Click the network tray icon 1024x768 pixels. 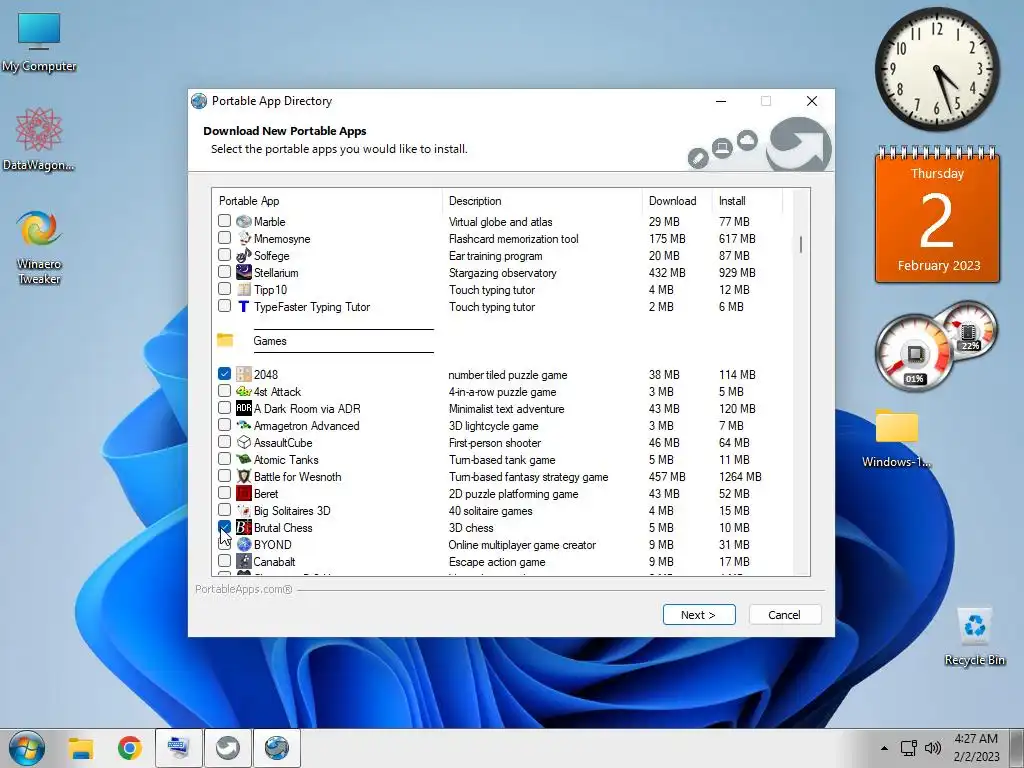point(908,748)
